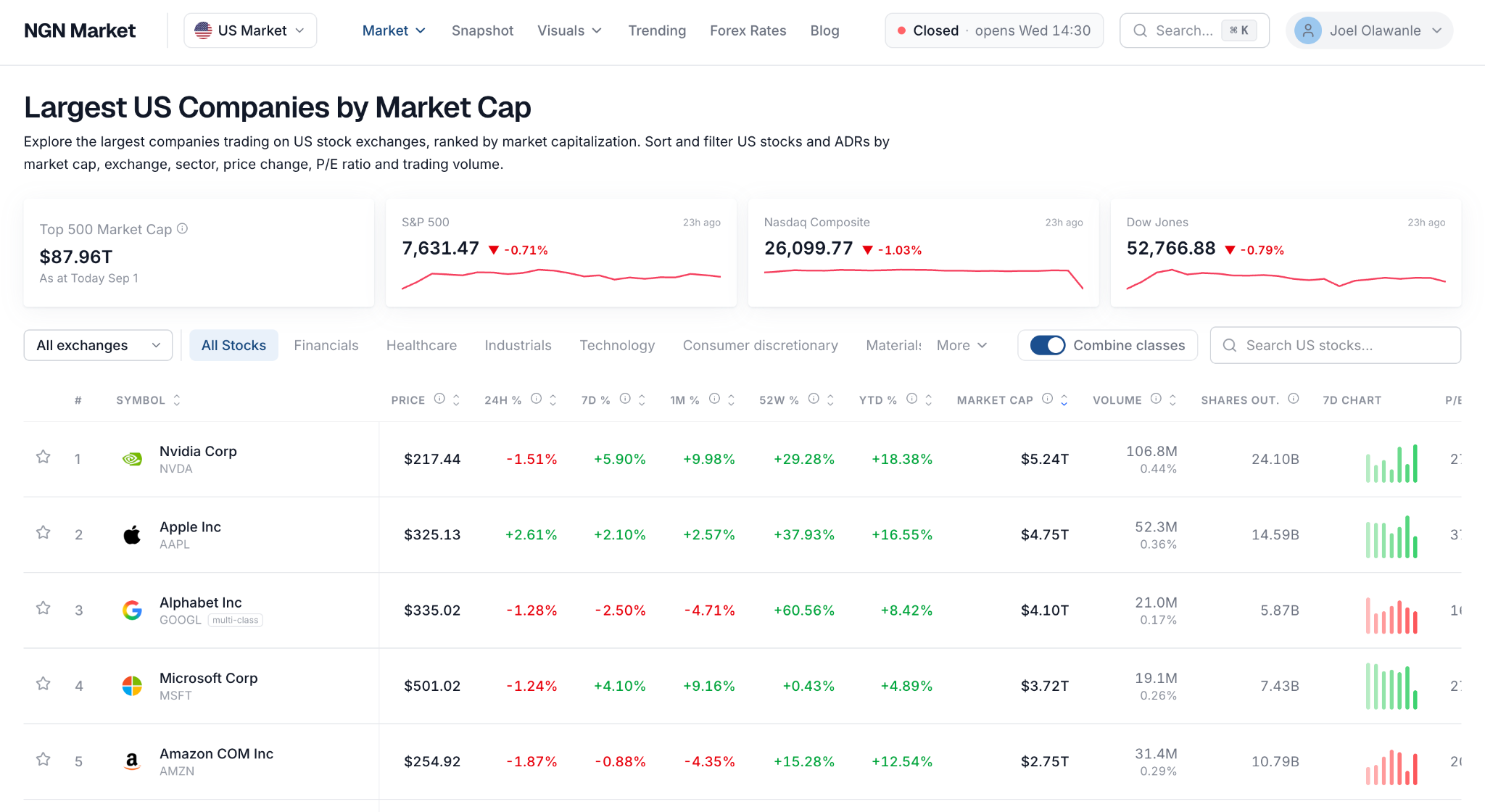
Task: Sort by PRICE column arrows
Action: coord(456,400)
